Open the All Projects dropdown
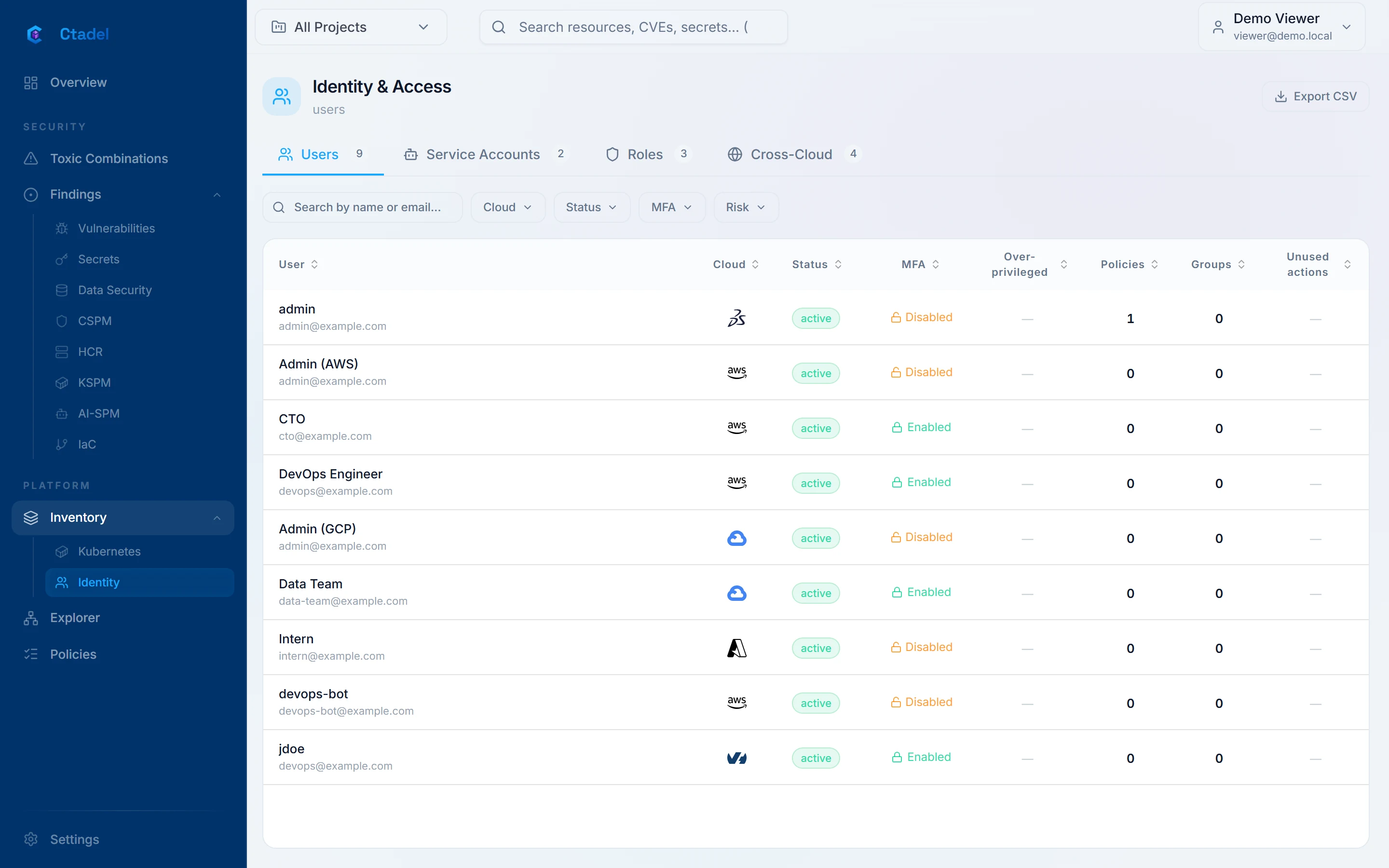Image resolution: width=1389 pixels, height=868 pixels. click(x=351, y=27)
